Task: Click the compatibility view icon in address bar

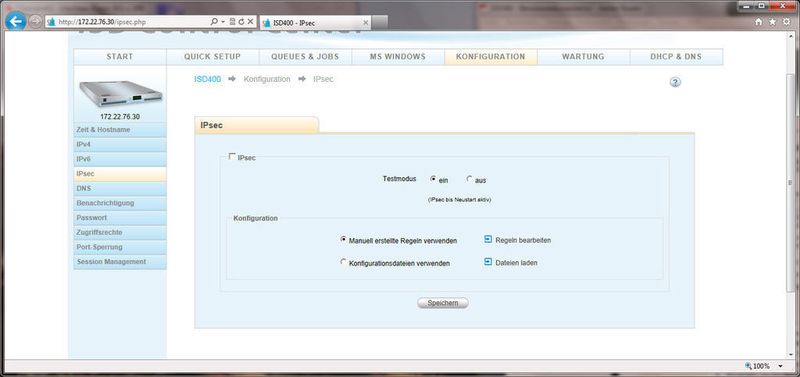Action: click(x=232, y=22)
